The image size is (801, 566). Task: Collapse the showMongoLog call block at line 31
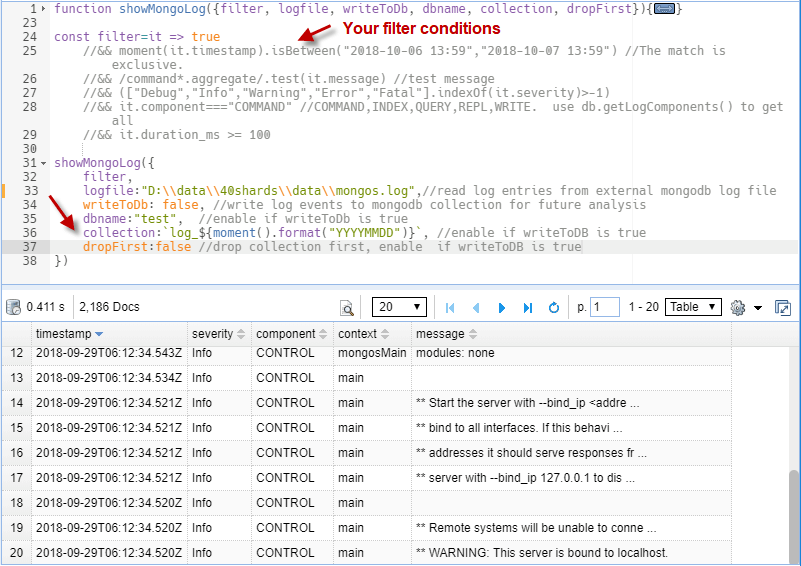(44, 163)
